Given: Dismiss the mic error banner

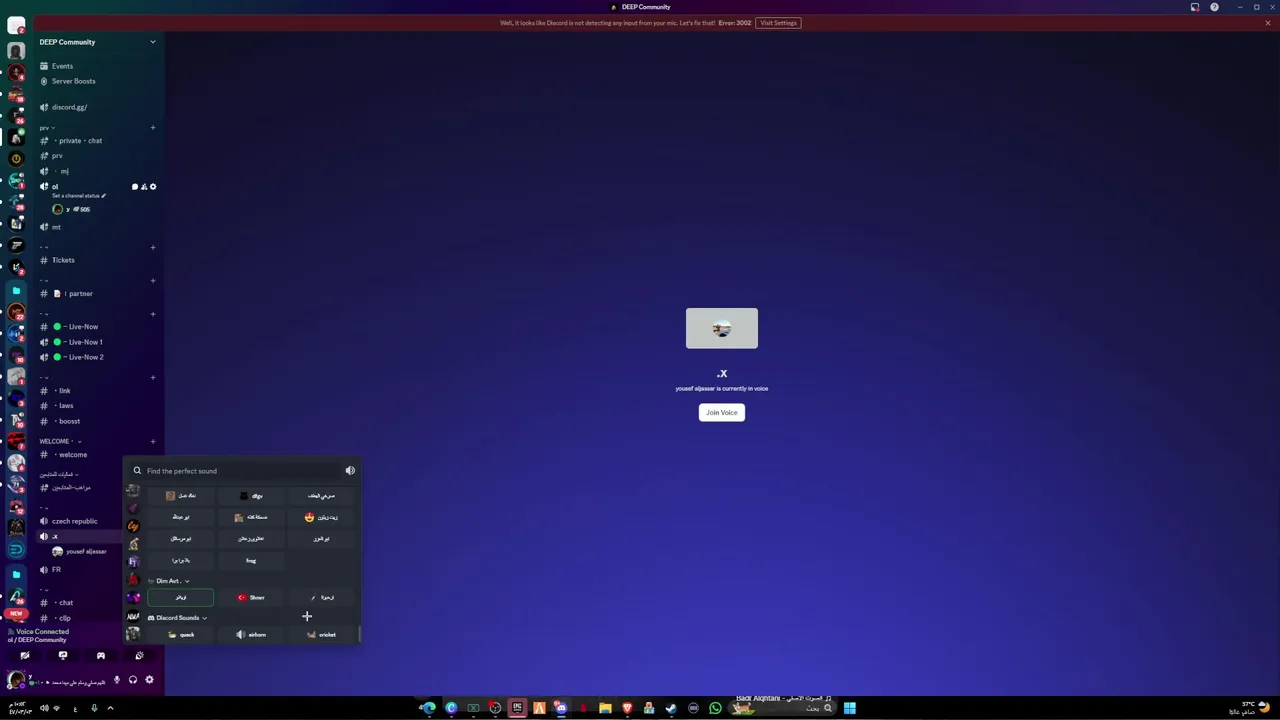Looking at the screenshot, I should click(x=1268, y=23).
